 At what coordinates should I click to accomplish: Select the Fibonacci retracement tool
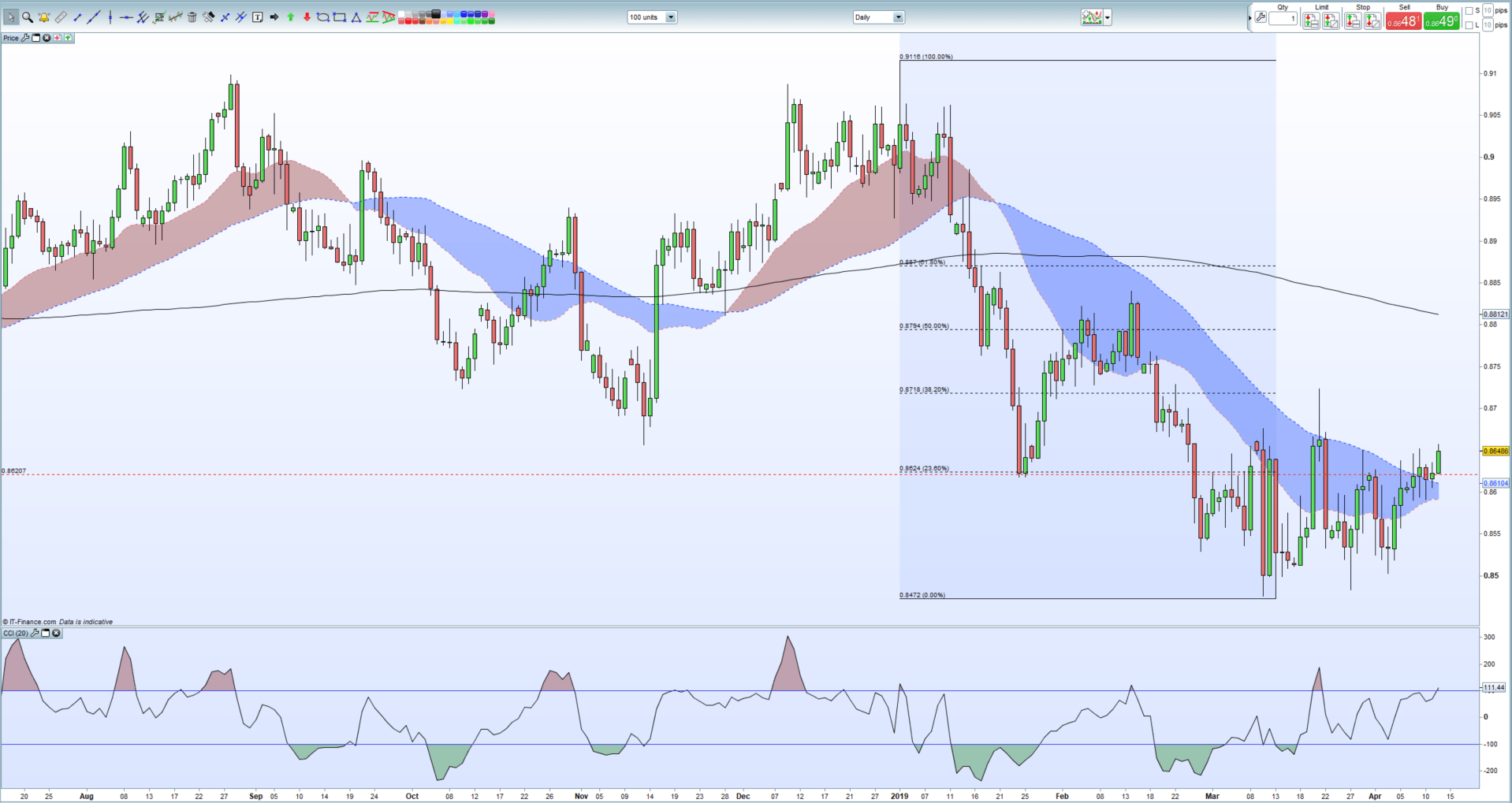click(x=159, y=17)
